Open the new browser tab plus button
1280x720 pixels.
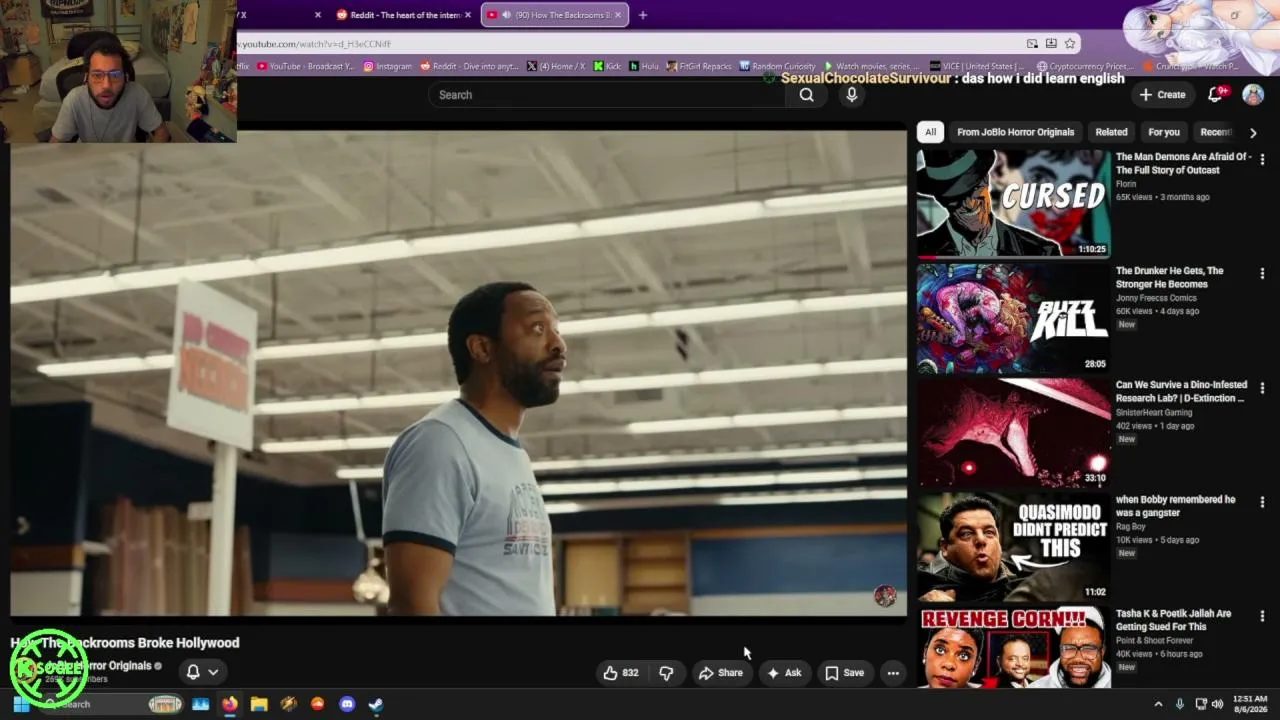coord(642,15)
